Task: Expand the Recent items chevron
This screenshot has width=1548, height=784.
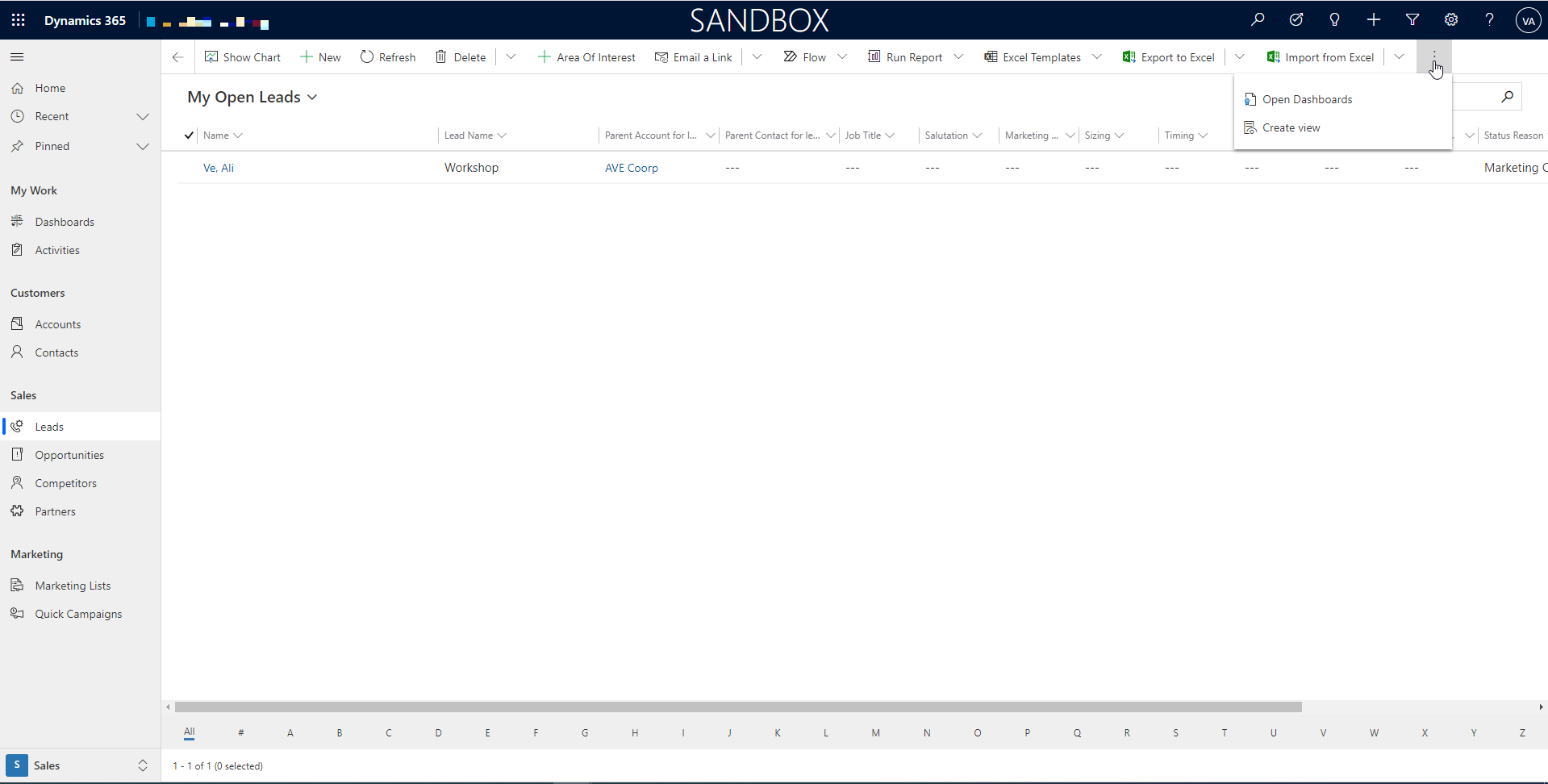Action: pos(143,116)
